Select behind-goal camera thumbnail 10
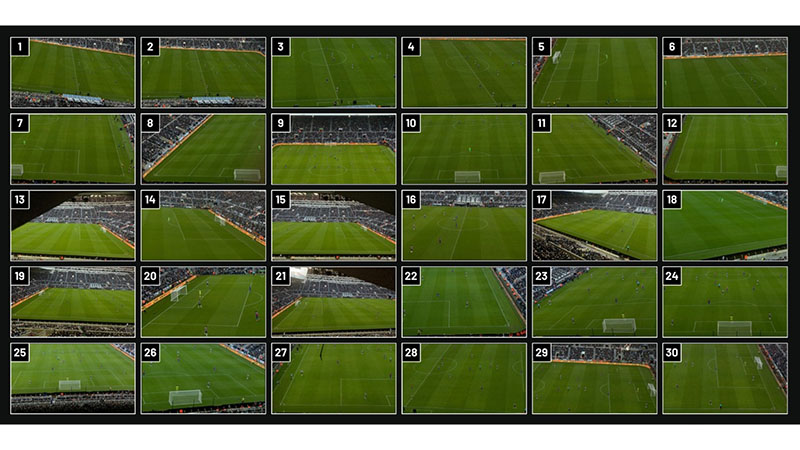Image resolution: width=800 pixels, height=450 pixels. [x=464, y=148]
